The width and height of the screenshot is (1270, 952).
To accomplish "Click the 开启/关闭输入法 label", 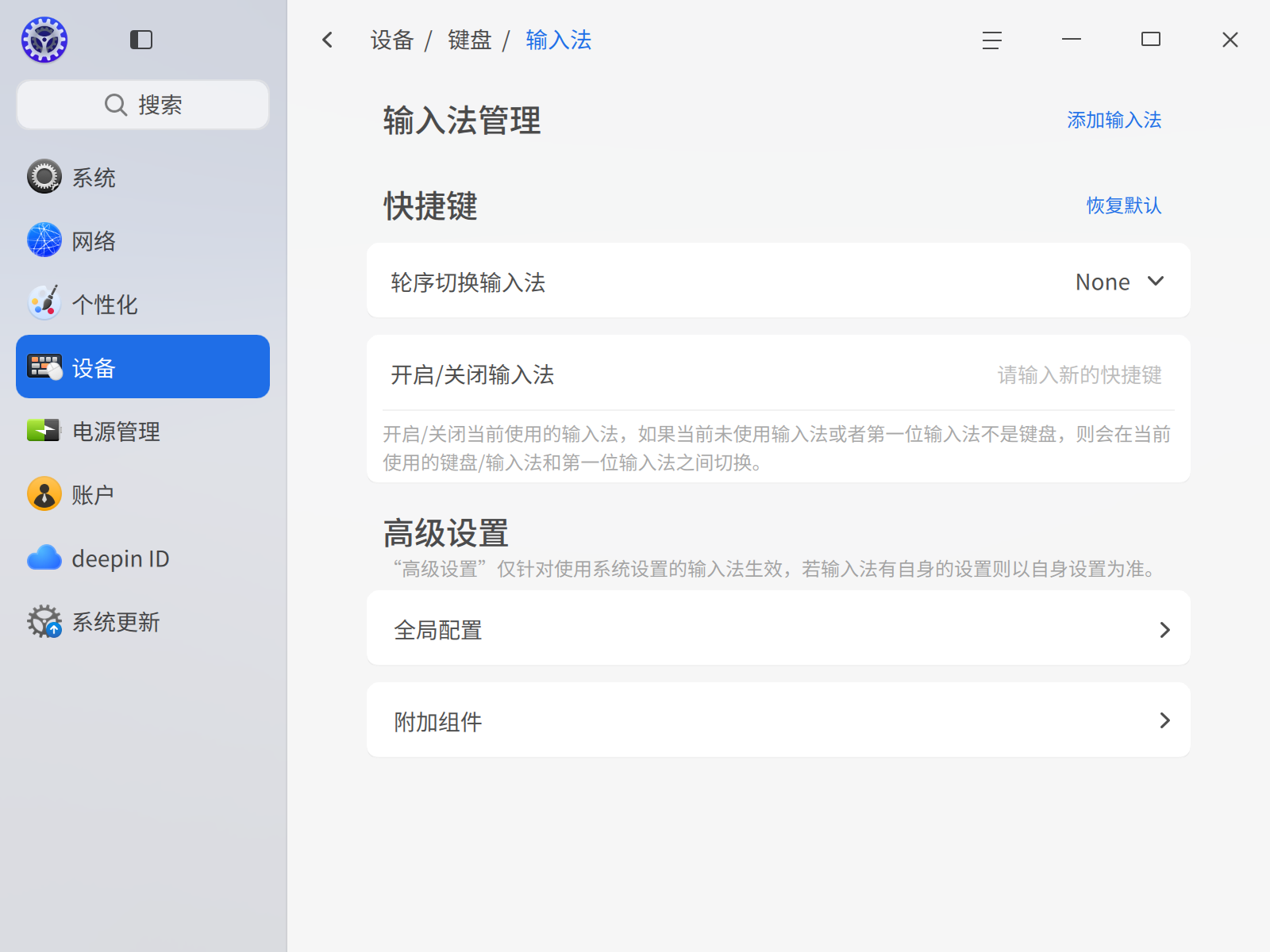I will tap(472, 374).
